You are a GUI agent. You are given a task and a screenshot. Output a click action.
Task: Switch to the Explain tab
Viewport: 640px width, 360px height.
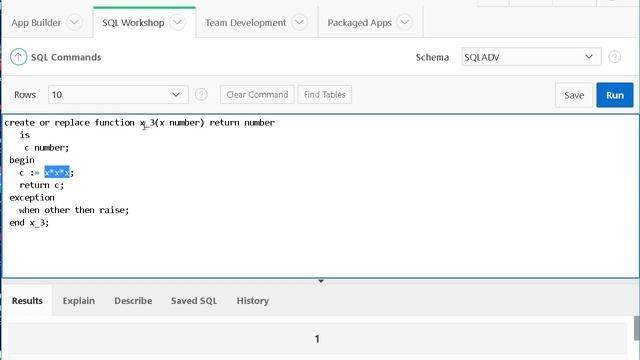(x=78, y=301)
